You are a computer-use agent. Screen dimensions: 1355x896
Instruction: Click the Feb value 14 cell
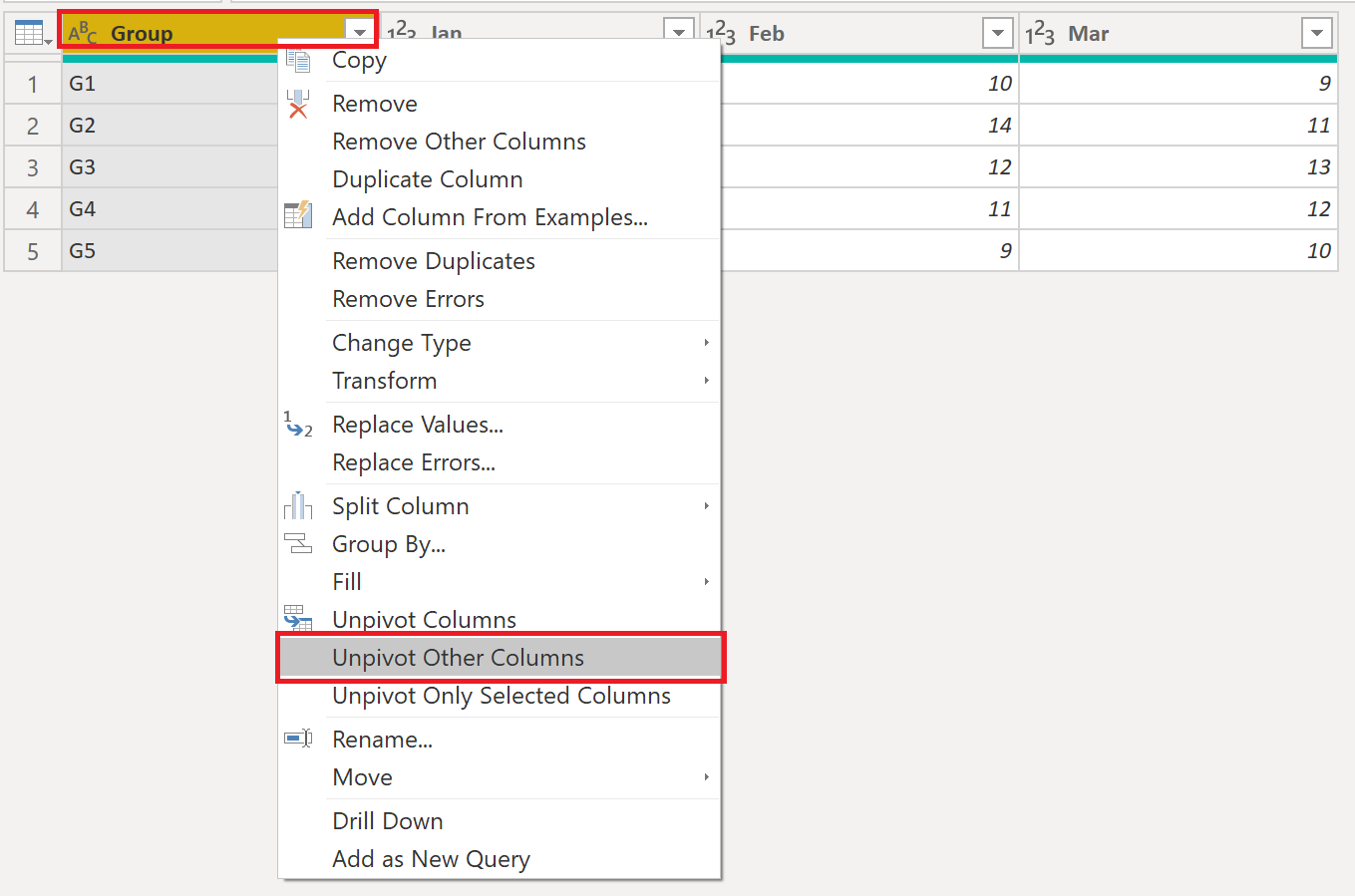coord(869,126)
